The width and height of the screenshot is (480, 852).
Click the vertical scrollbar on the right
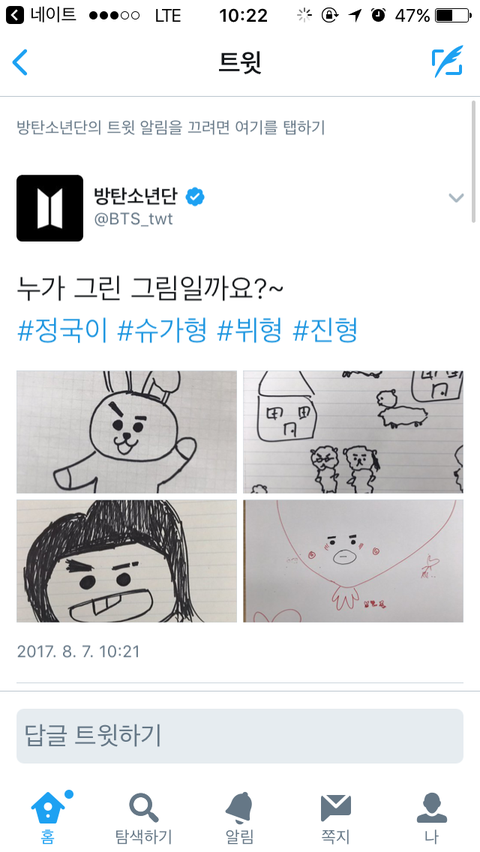tap(475, 161)
